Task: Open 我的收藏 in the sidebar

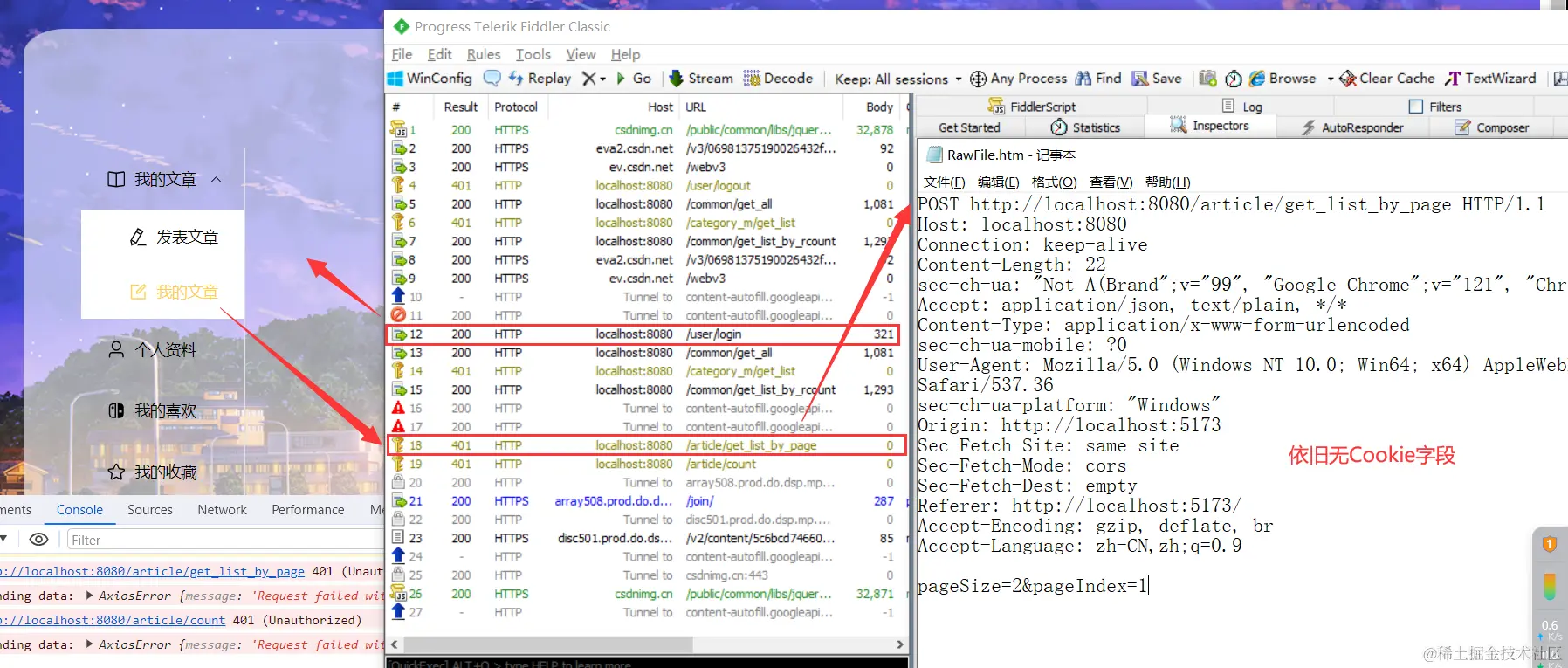Action: click(152, 472)
